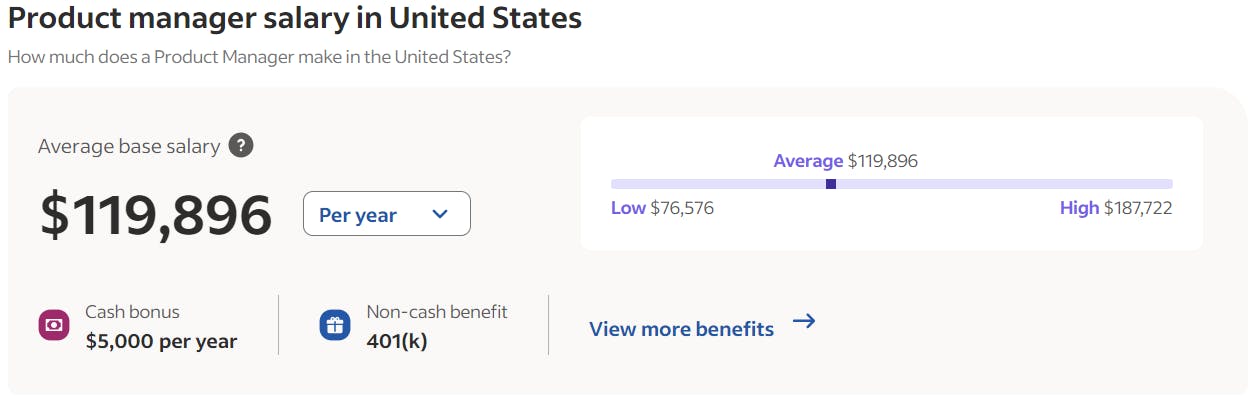Click the chevron in the Per year selector
Screen dimensions: 1253x400
[x=440, y=214]
